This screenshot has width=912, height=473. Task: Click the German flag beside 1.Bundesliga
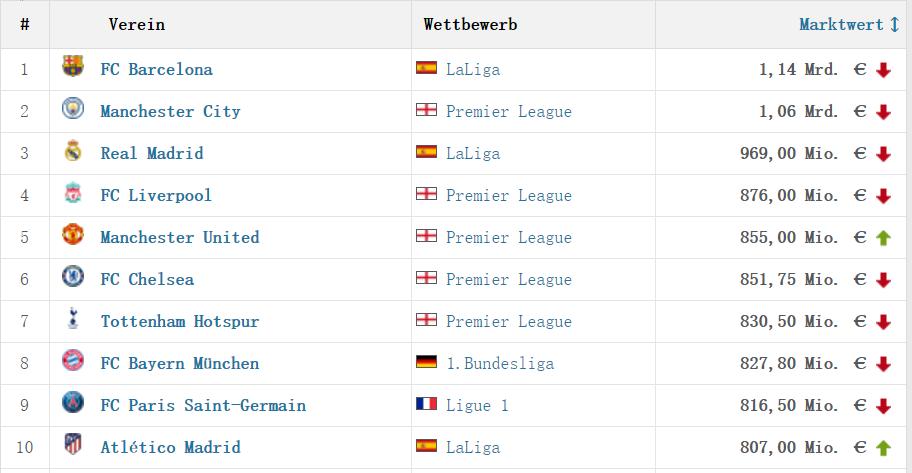[x=427, y=363]
